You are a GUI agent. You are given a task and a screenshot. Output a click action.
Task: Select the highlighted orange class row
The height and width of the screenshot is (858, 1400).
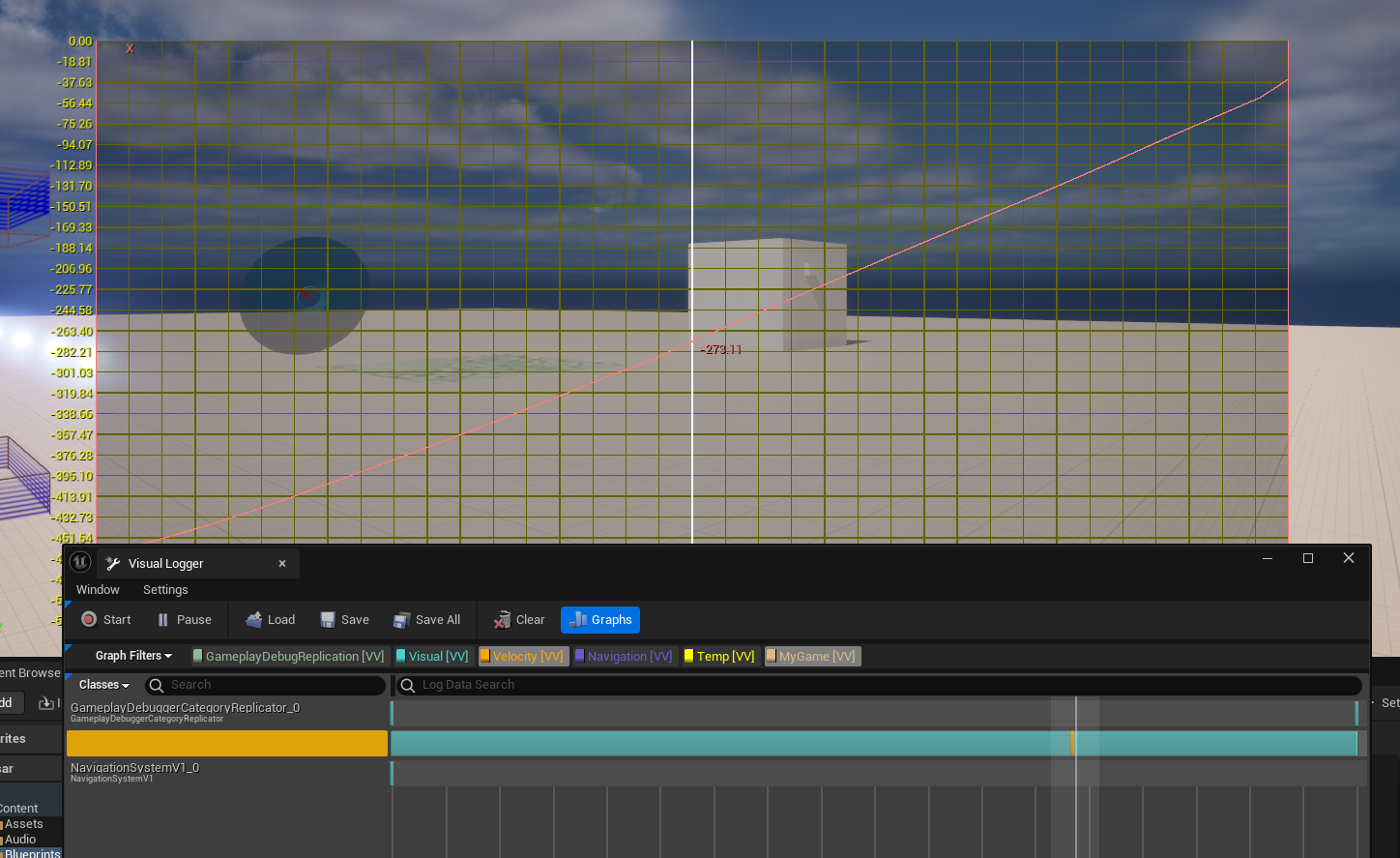[227, 743]
